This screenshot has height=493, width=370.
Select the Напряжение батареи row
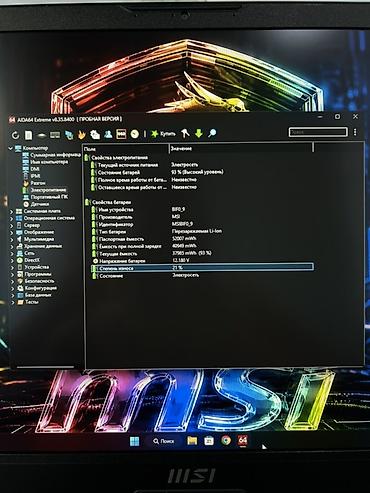[201, 261]
